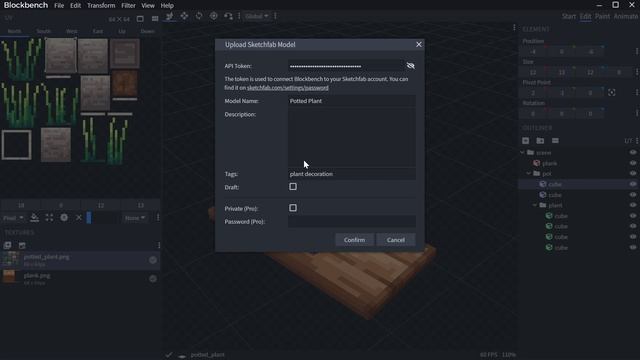Select the Pivot tool in toolbar

tap(213, 16)
